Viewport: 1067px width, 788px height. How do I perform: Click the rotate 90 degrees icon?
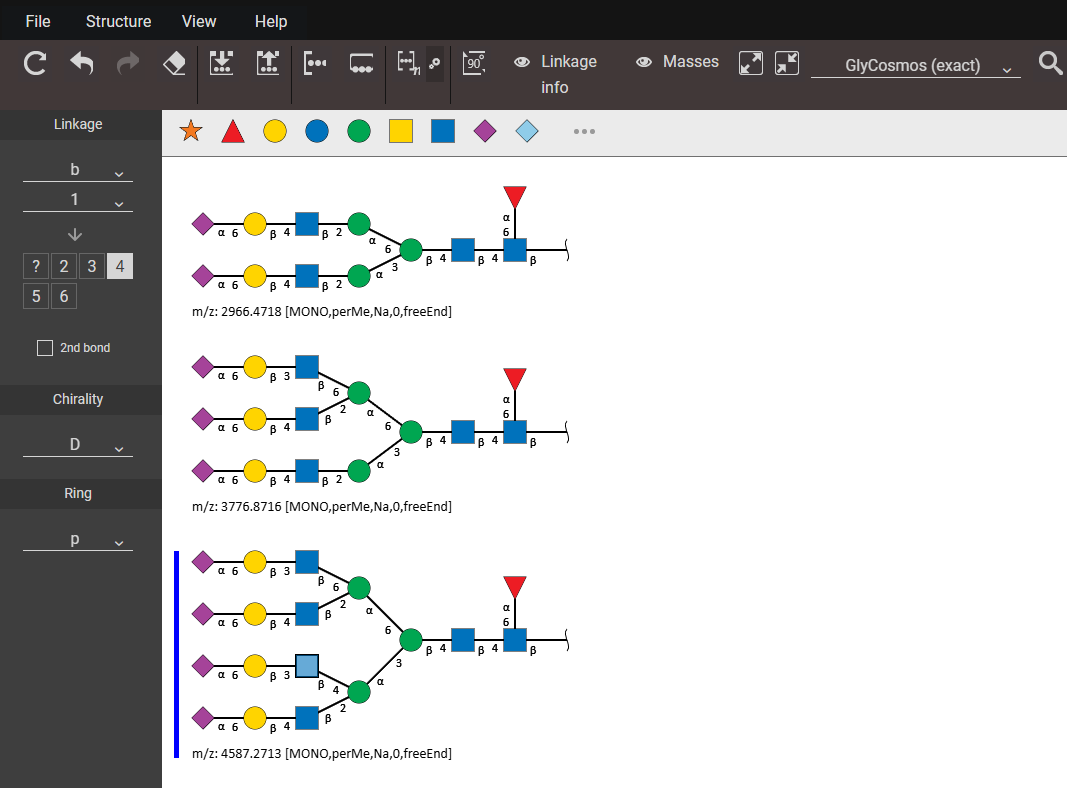(x=474, y=63)
